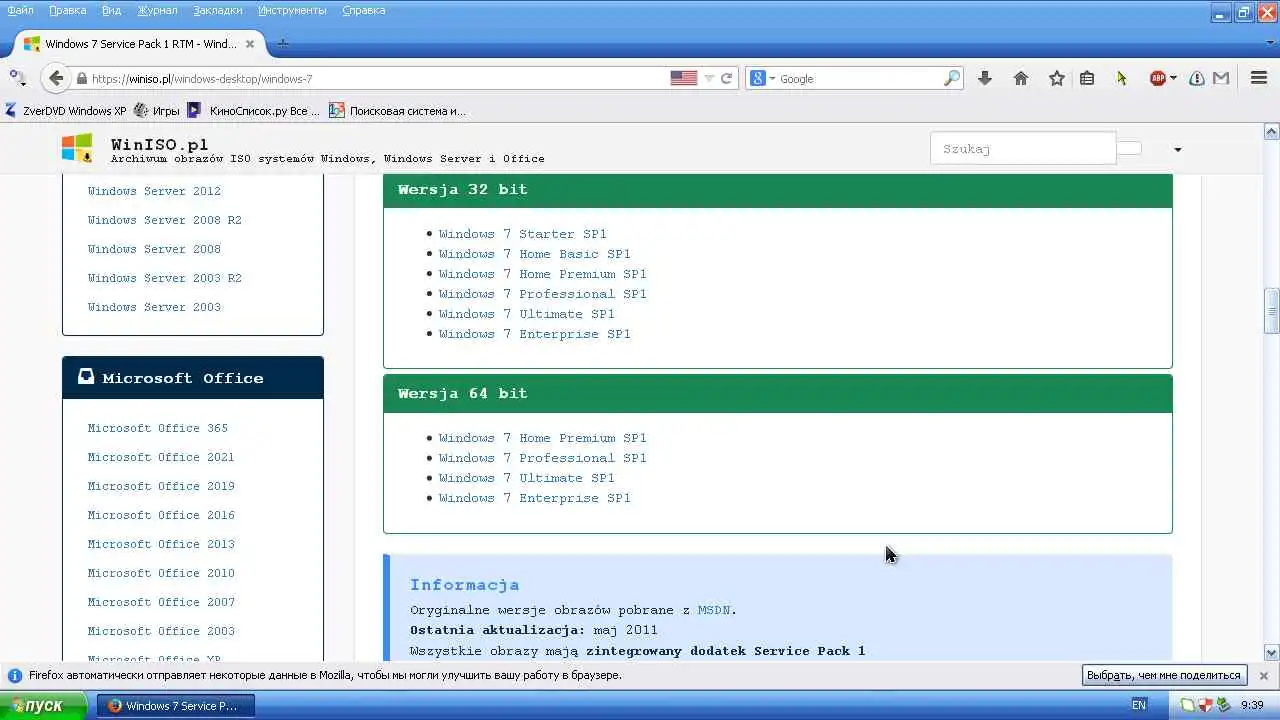Open the Журнал menu
1280x720 pixels.
(x=157, y=10)
